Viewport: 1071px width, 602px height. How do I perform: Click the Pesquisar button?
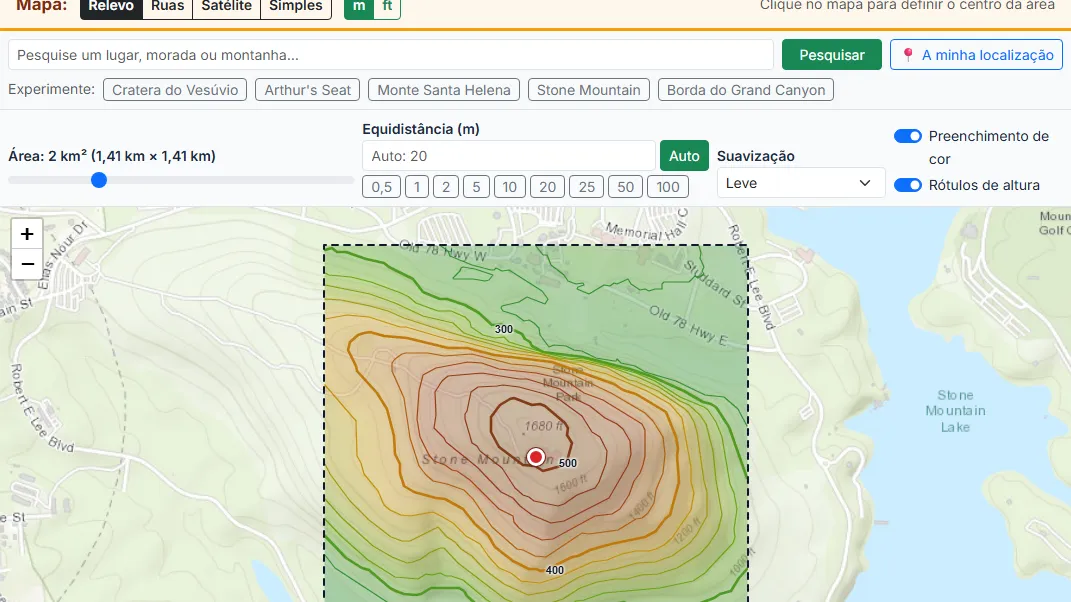coord(832,55)
